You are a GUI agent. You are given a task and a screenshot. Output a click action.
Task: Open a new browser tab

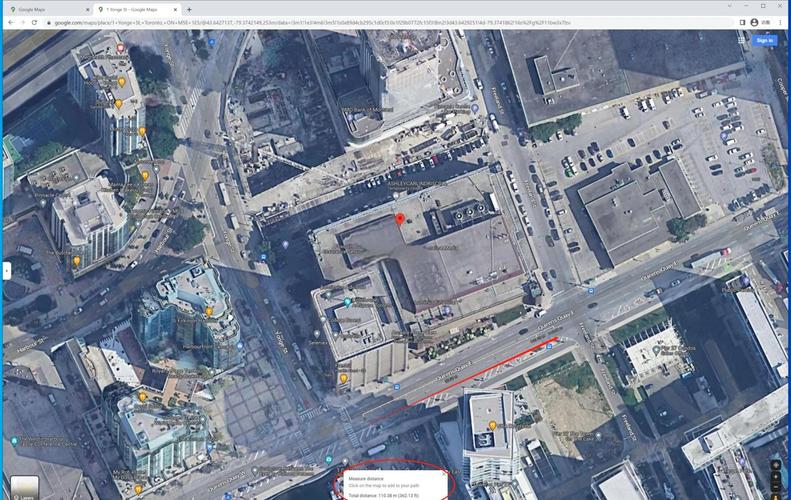tap(190, 9)
